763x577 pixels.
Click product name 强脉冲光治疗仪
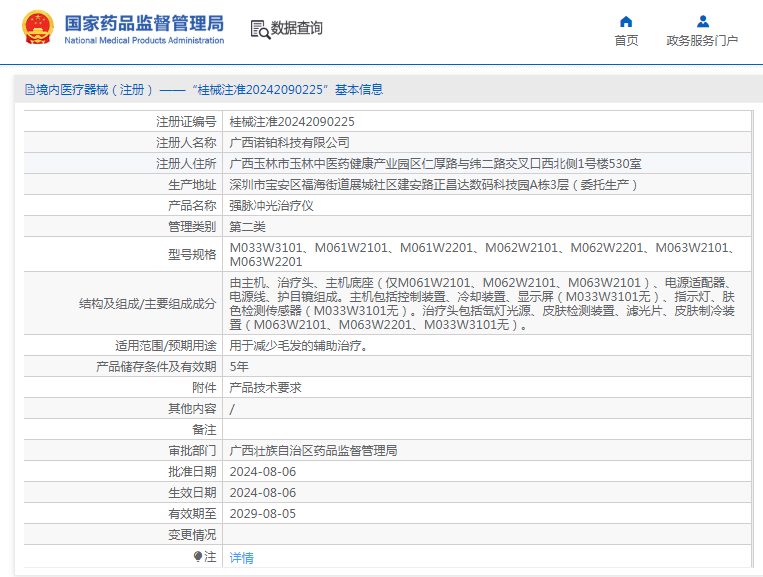[272, 205]
